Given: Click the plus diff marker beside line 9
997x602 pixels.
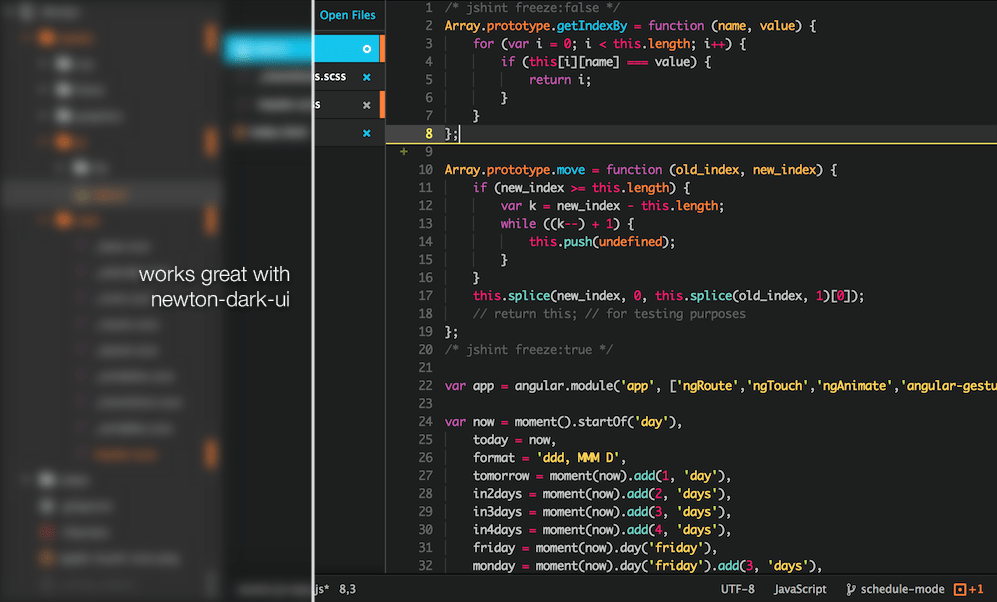Looking at the screenshot, I should click(x=403, y=151).
